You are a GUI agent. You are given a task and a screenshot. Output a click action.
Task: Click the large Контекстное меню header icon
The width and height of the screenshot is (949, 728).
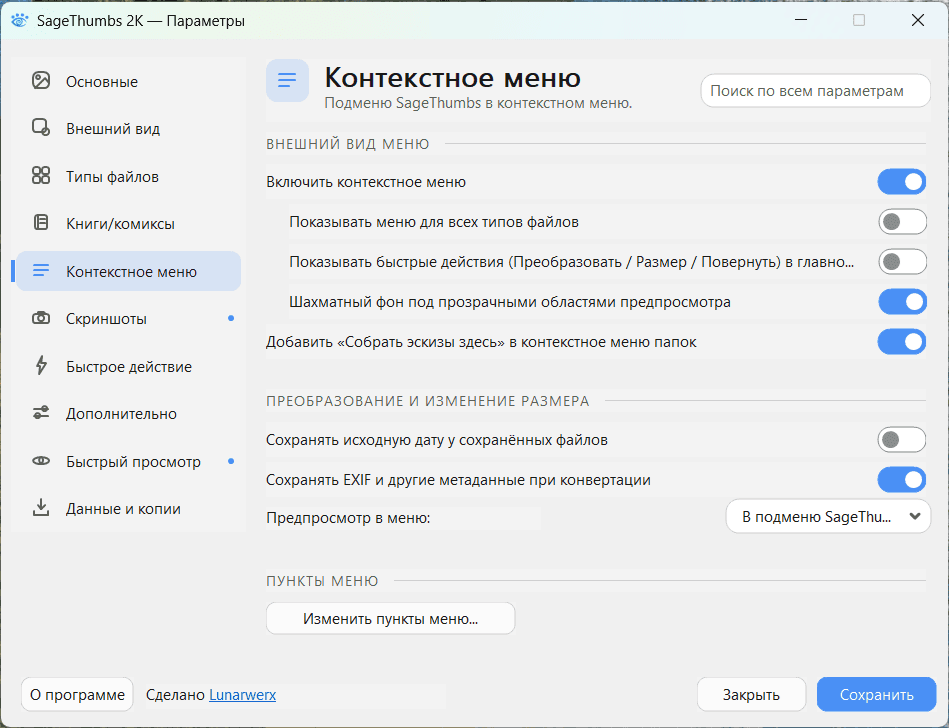click(287, 80)
